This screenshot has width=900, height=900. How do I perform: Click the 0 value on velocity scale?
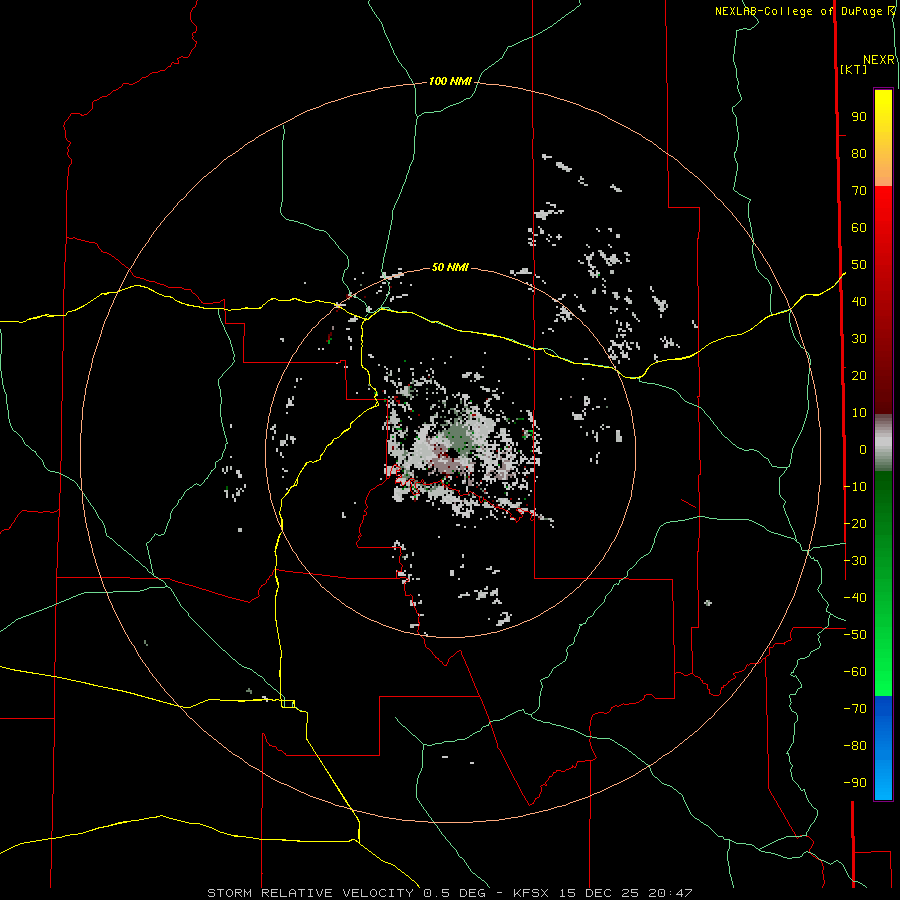(863, 449)
